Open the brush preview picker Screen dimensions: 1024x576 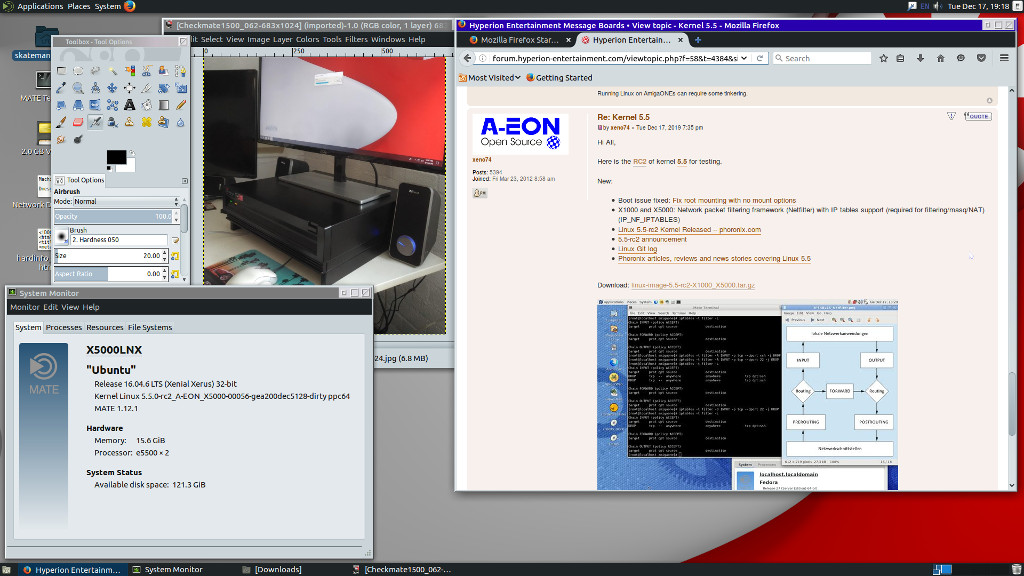coord(61,236)
